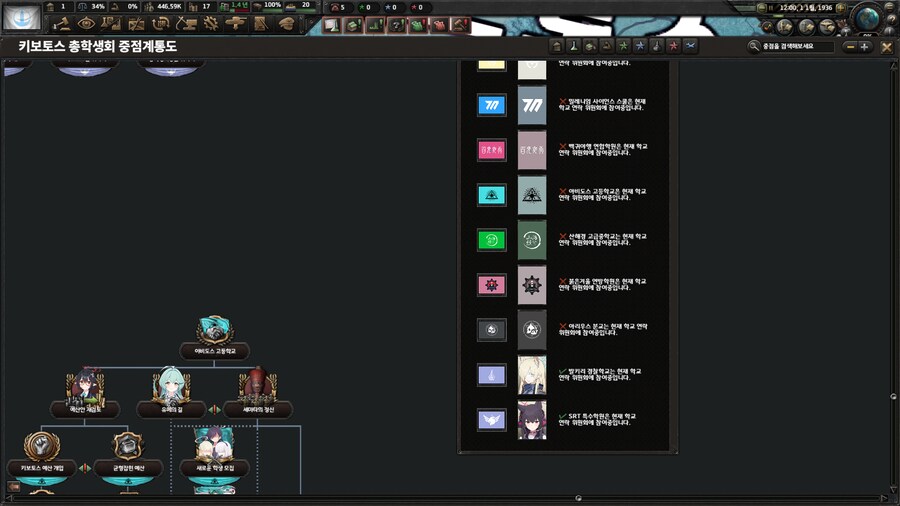Click the 아비도스 고등학교 cyan flag
The height and width of the screenshot is (506, 900).
click(491, 195)
